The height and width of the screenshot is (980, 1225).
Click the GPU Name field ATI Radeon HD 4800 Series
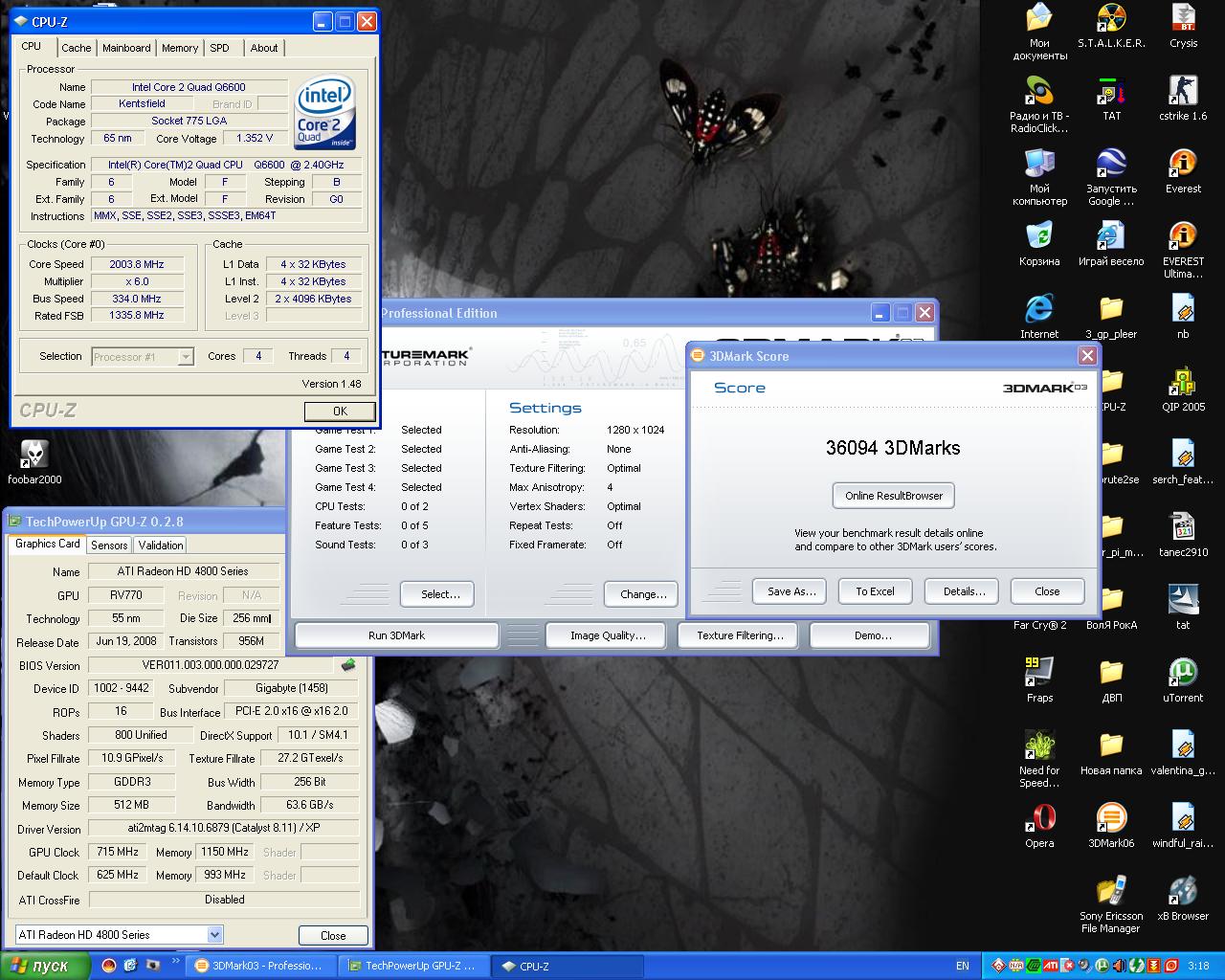pos(182,571)
